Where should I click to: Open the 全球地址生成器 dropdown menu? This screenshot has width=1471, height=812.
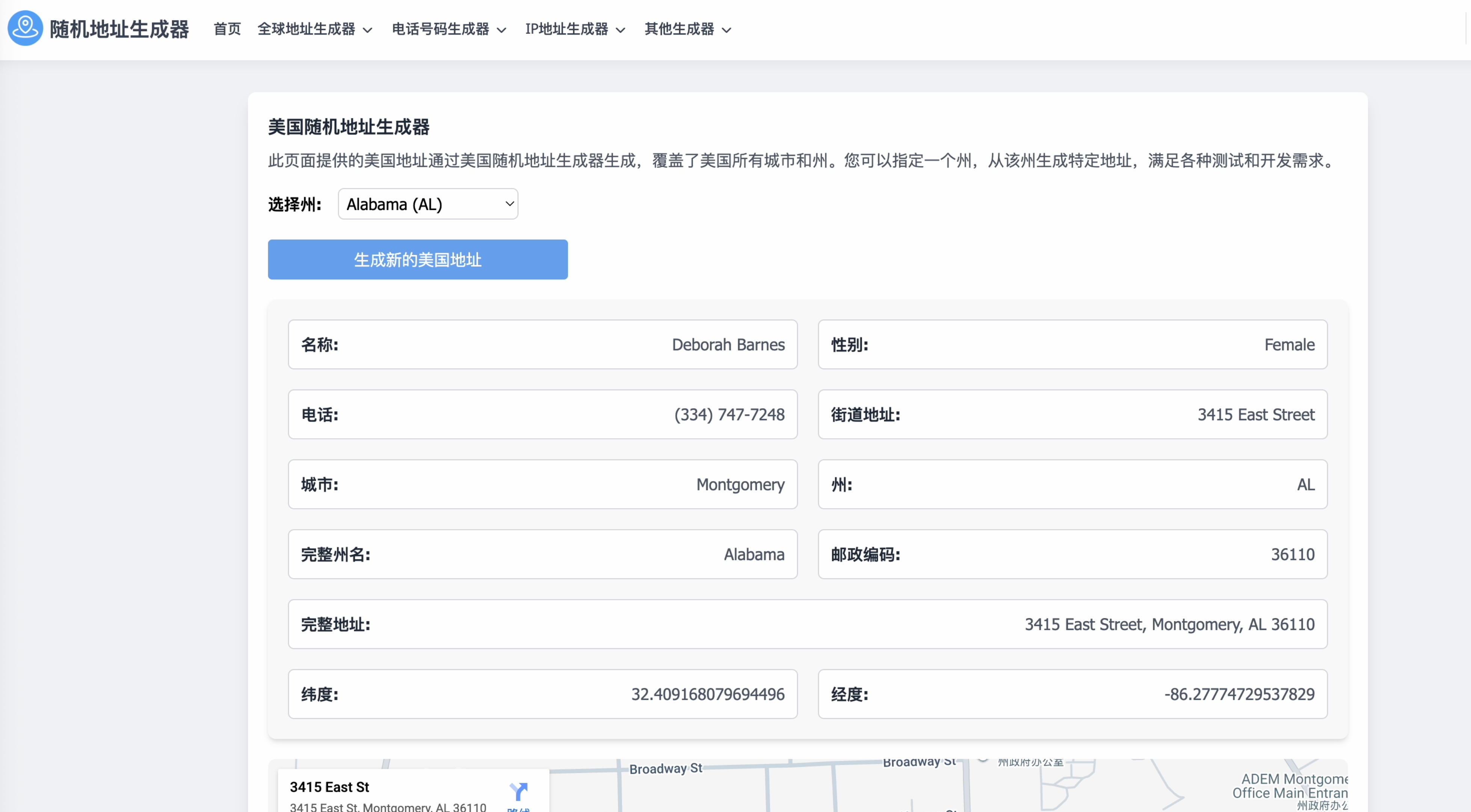[x=315, y=29]
